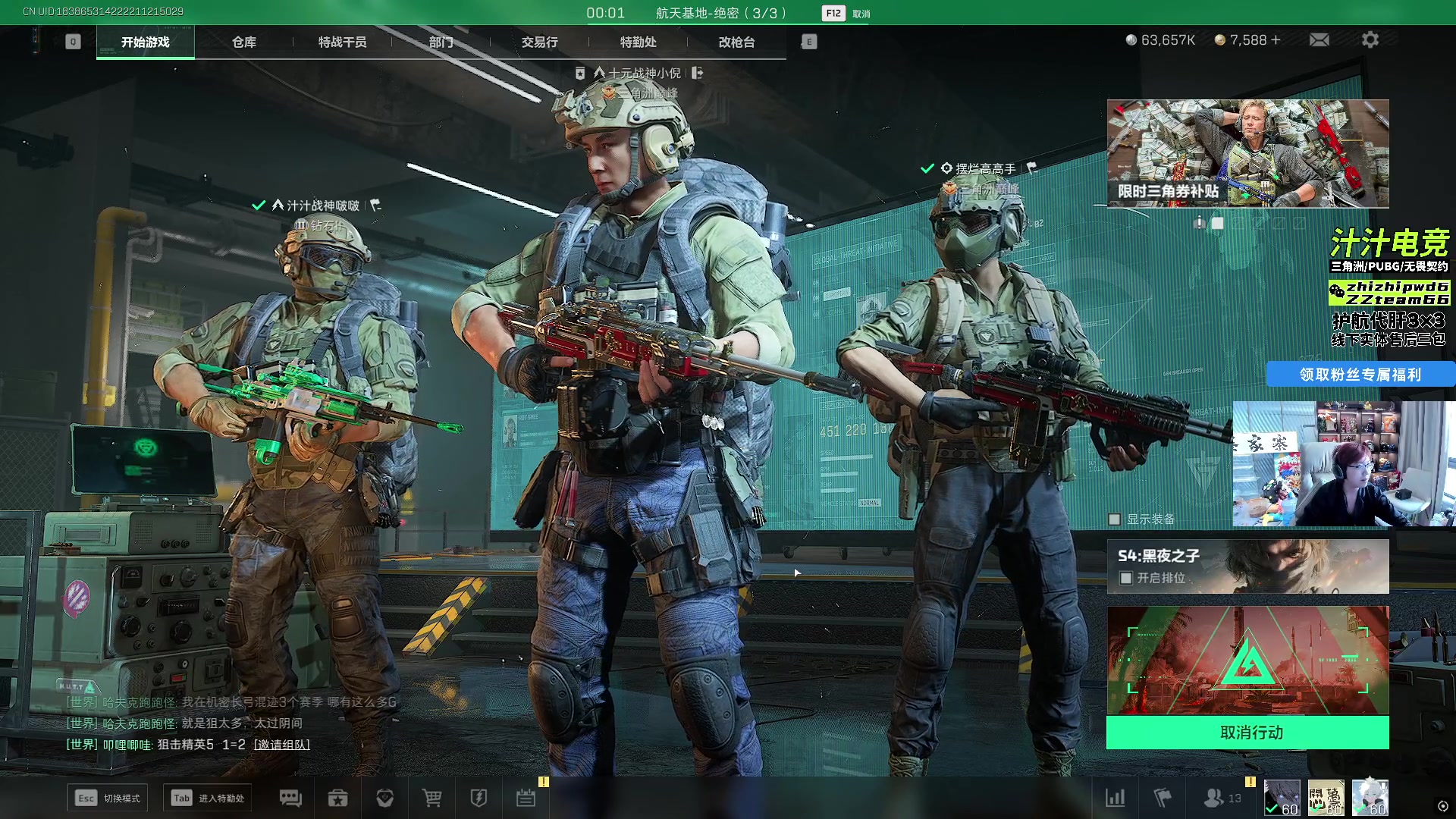1456x819 pixels.
Task: Open the shopping cart store icon
Action: [431, 798]
